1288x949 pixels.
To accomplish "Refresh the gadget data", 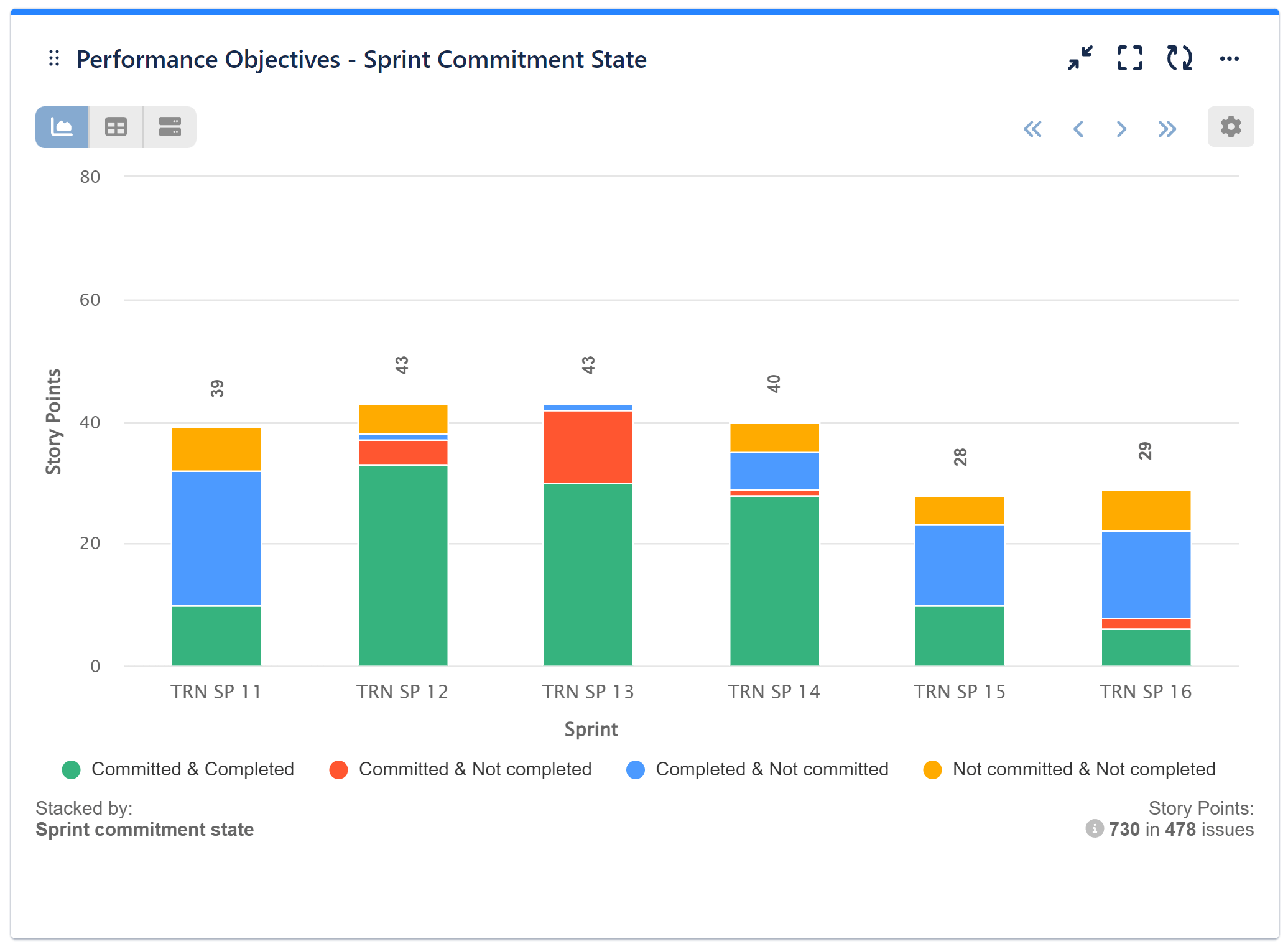I will tap(1180, 58).
